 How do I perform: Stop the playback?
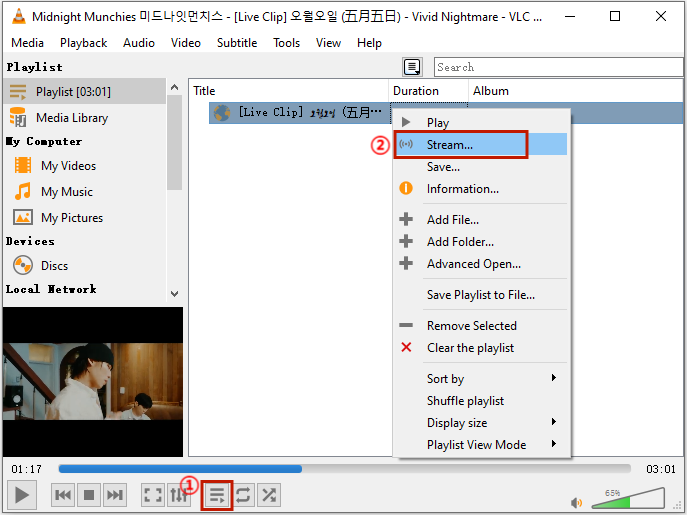pos(88,494)
